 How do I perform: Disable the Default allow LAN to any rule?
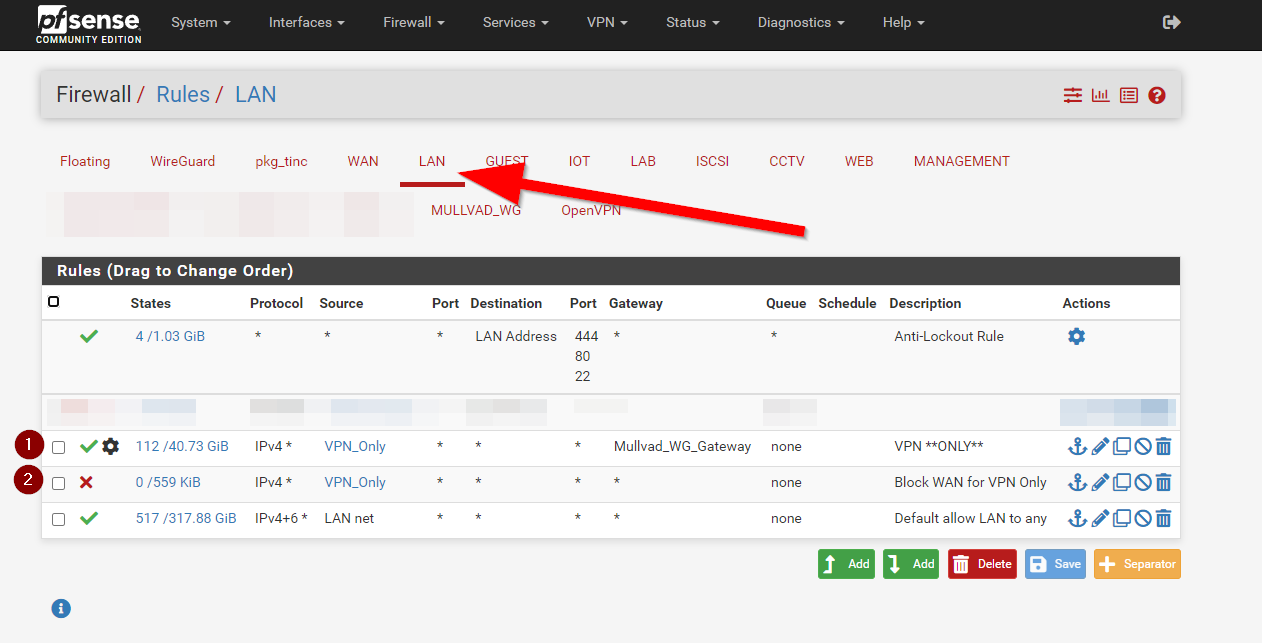point(1142,518)
